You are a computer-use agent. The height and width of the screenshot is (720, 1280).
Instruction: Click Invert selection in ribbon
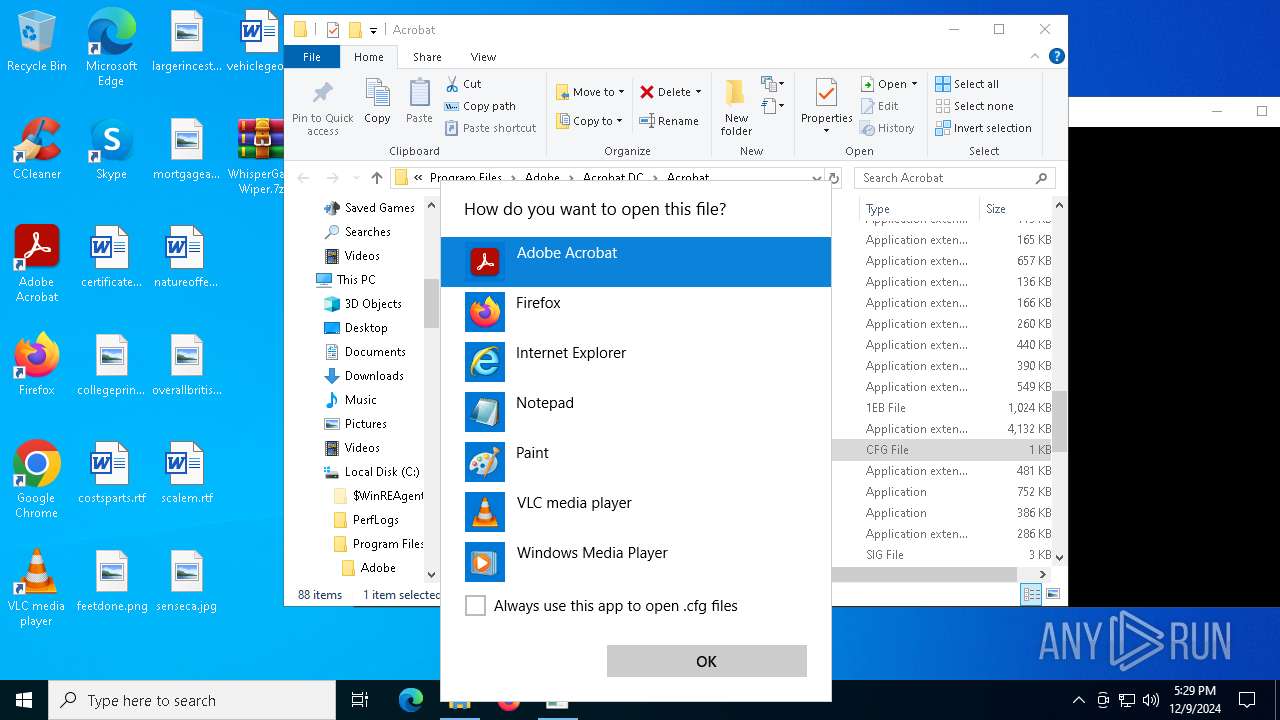click(983, 128)
